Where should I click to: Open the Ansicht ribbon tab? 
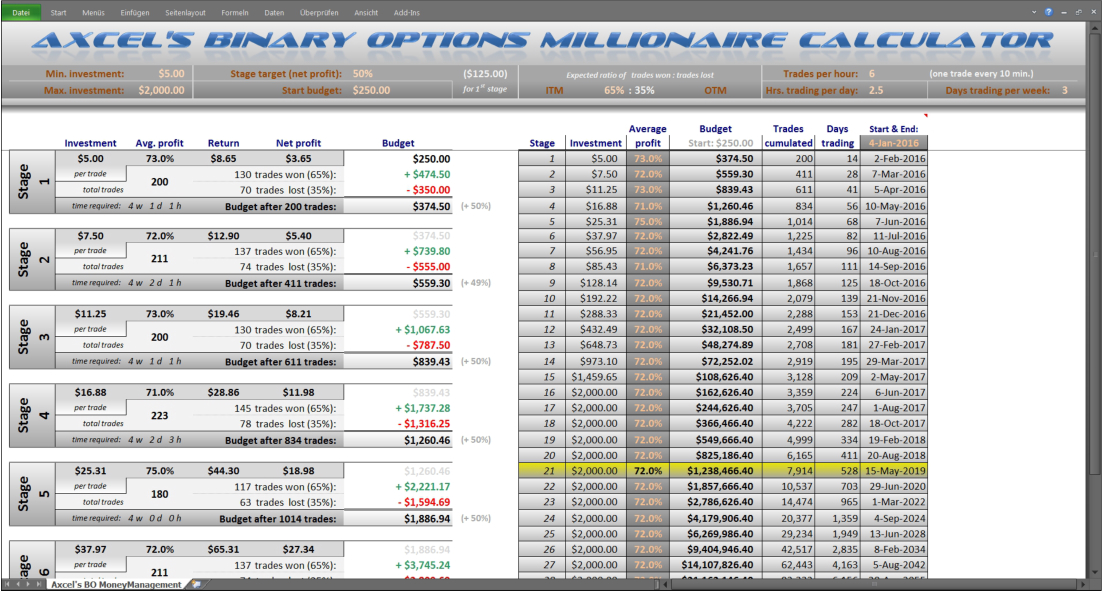click(366, 12)
